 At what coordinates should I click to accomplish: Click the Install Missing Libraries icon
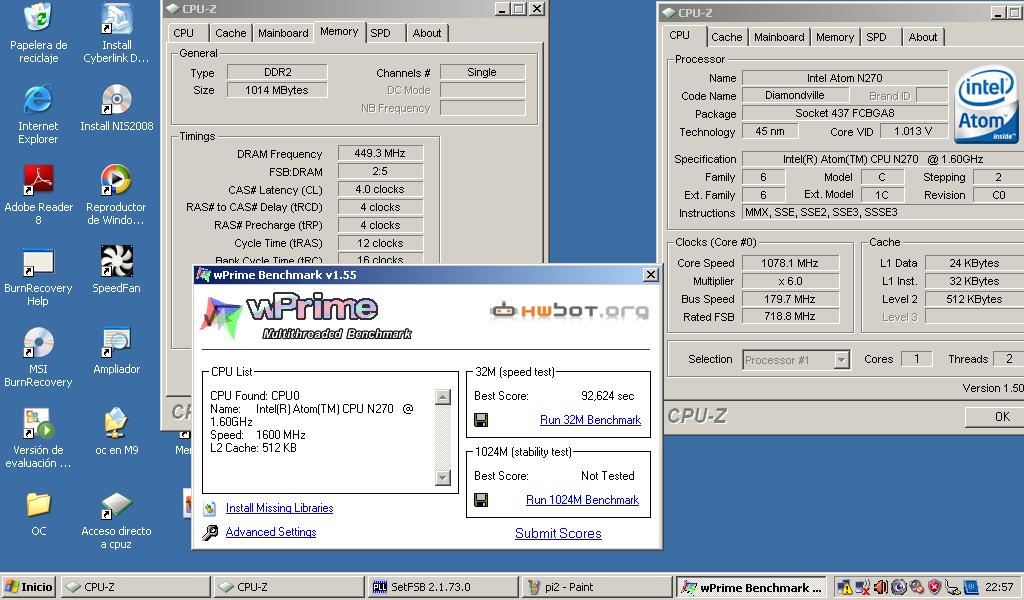210,508
